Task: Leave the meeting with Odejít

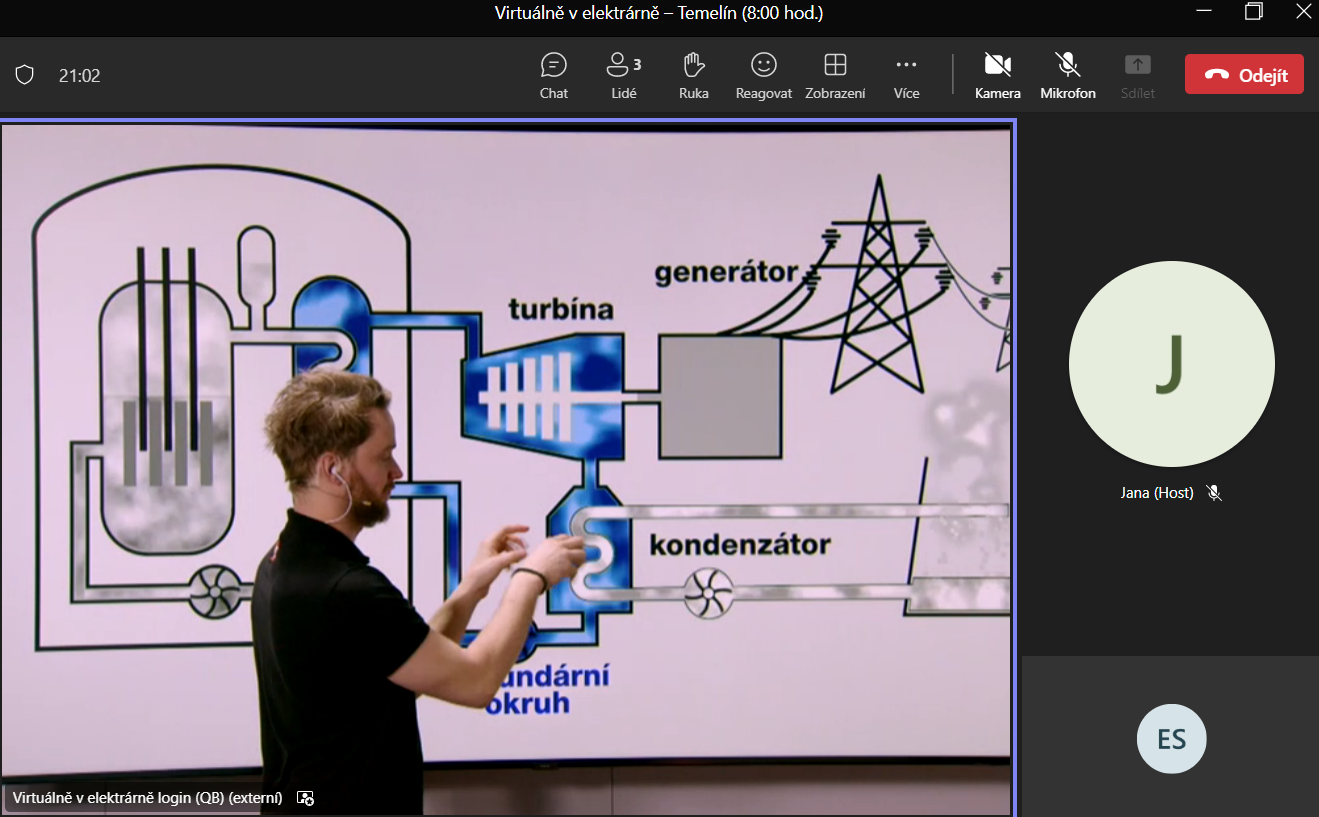Action: (1243, 75)
